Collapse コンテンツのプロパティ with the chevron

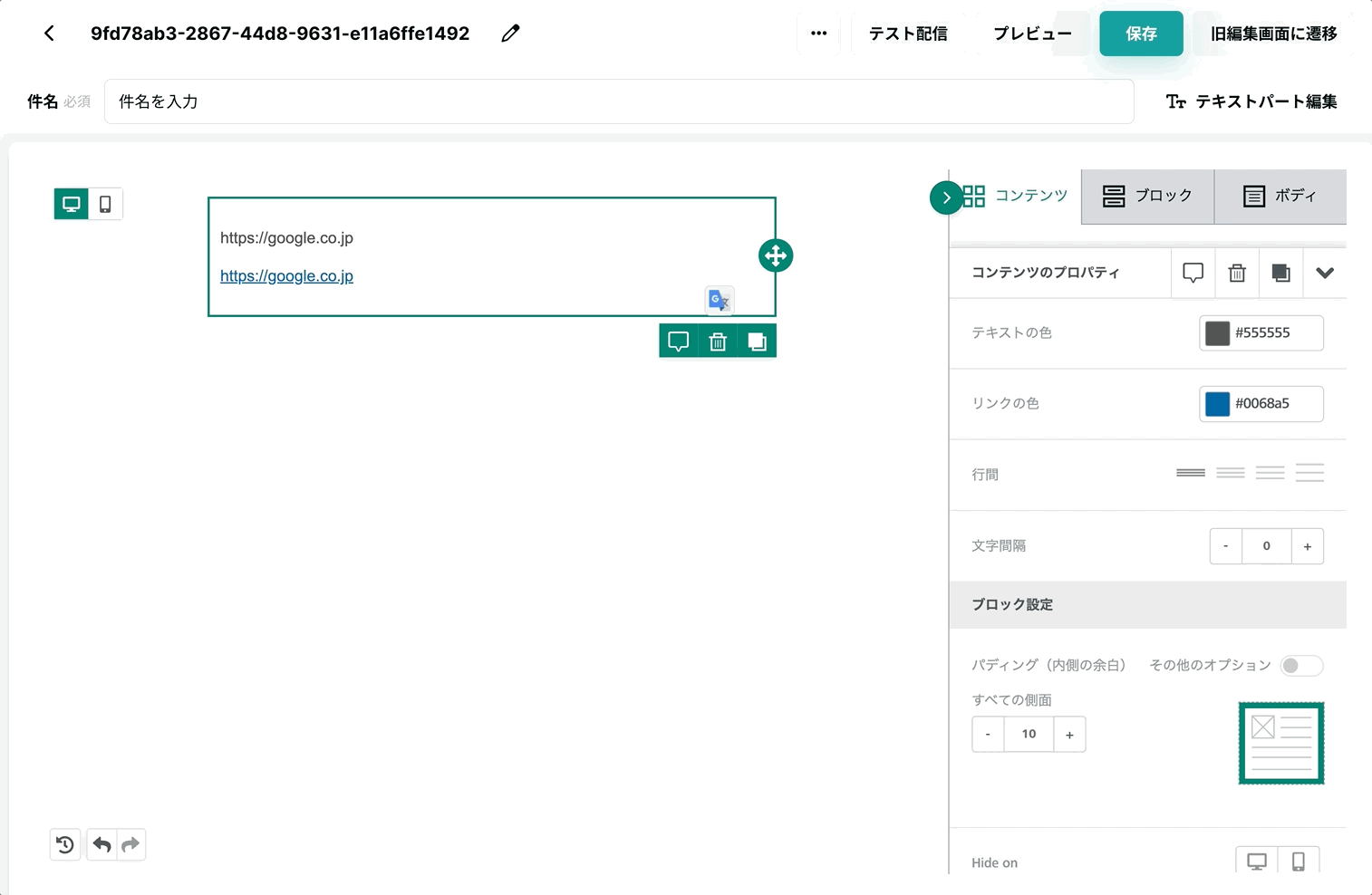pyautogui.click(x=1325, y=273)
